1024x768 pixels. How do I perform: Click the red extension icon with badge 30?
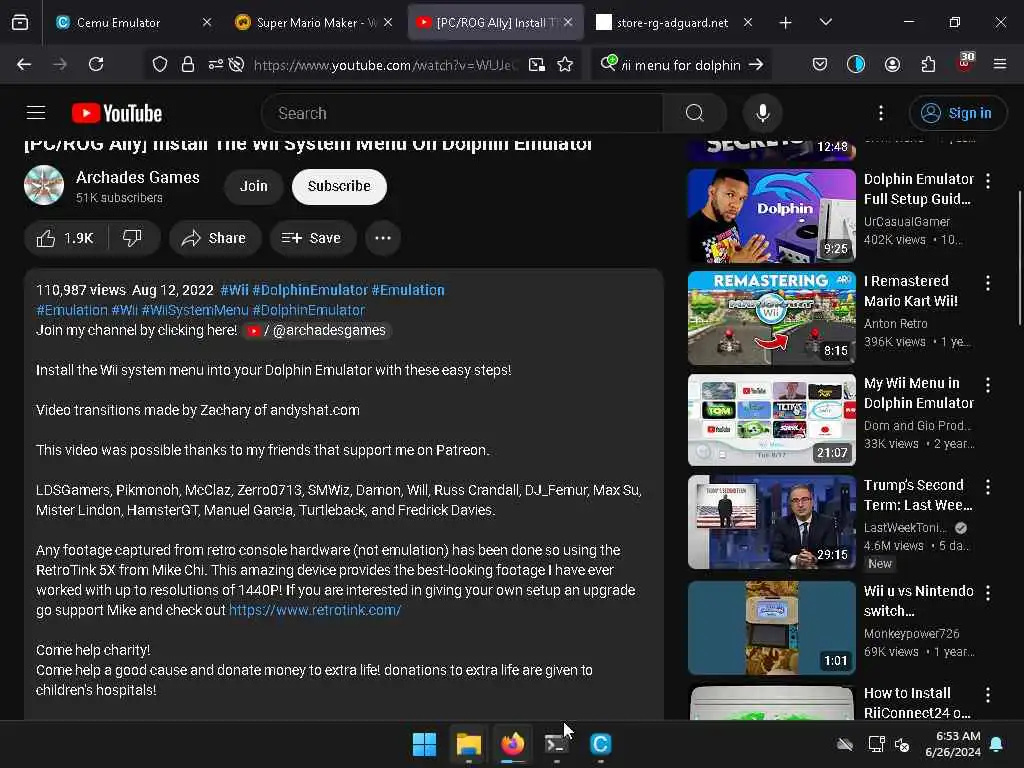point(965,63)
